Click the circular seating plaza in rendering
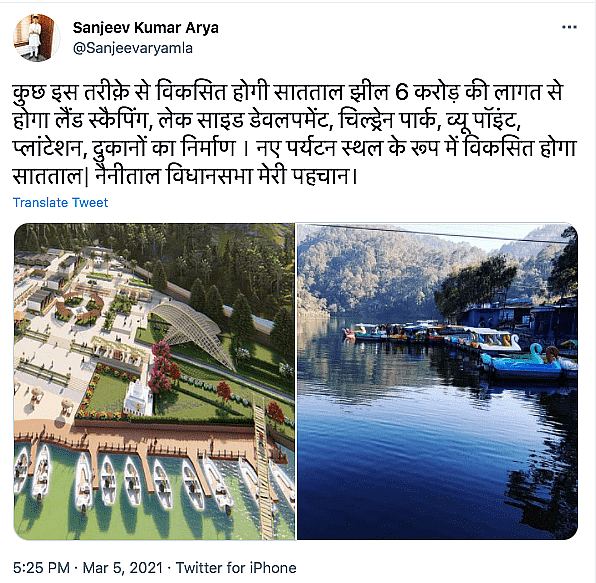Viewport: 596px width, 583px height. (x=79, y=307)
